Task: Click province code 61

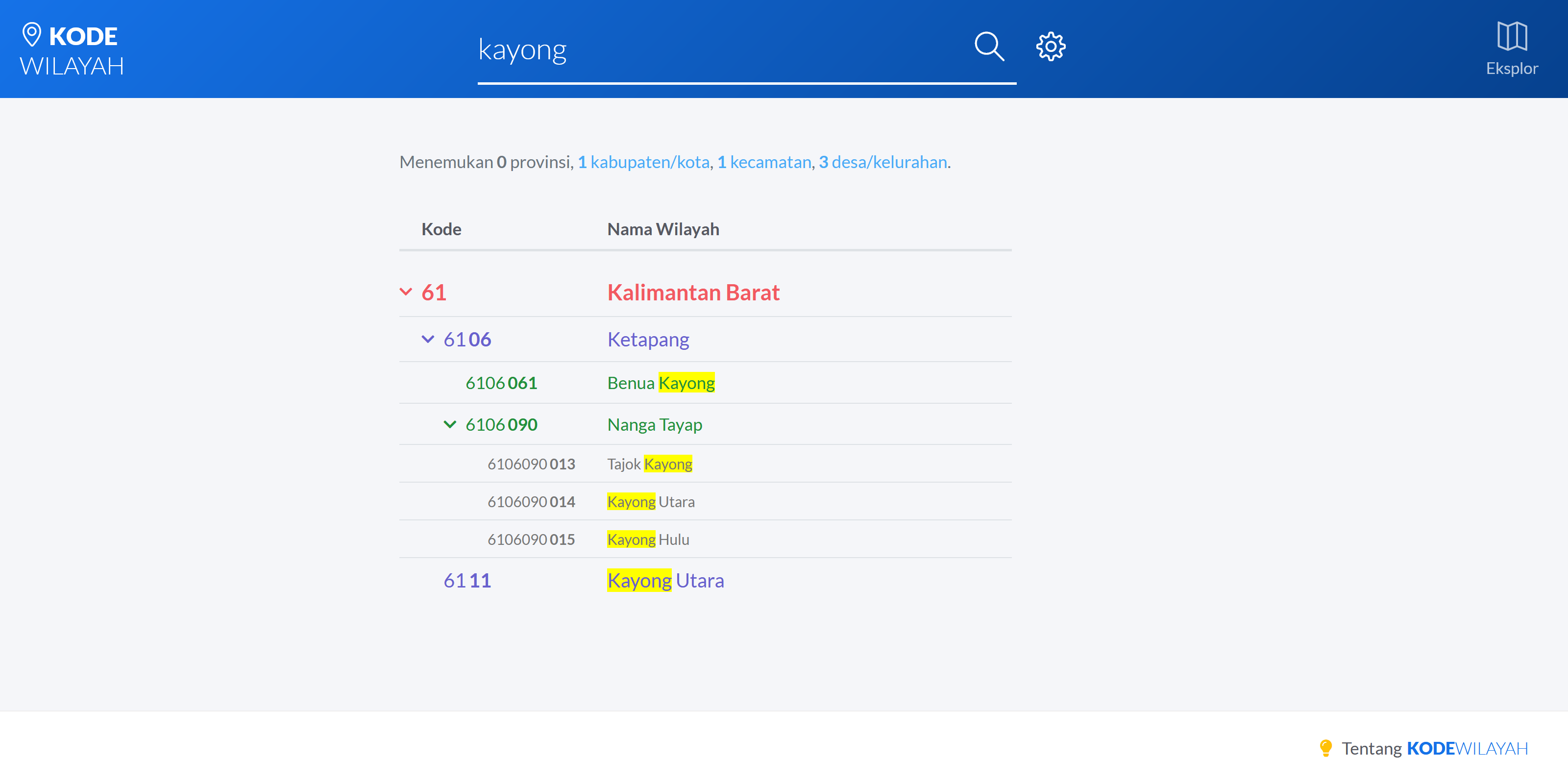Action: coord(434,292)
